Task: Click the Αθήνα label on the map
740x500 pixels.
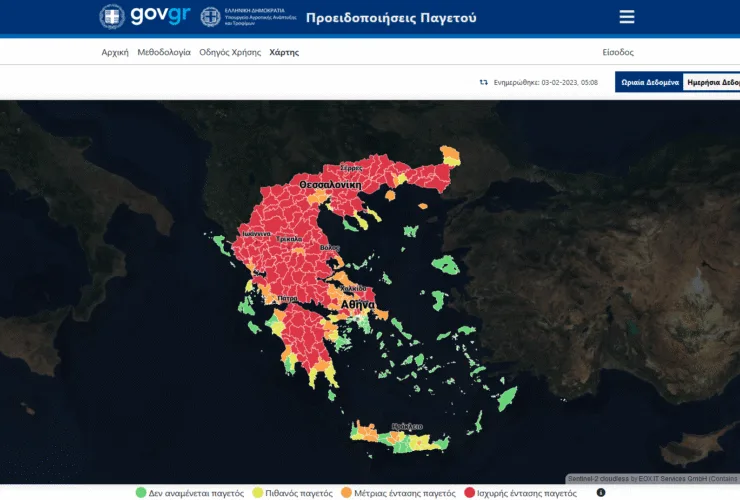Action: point(358,305)
